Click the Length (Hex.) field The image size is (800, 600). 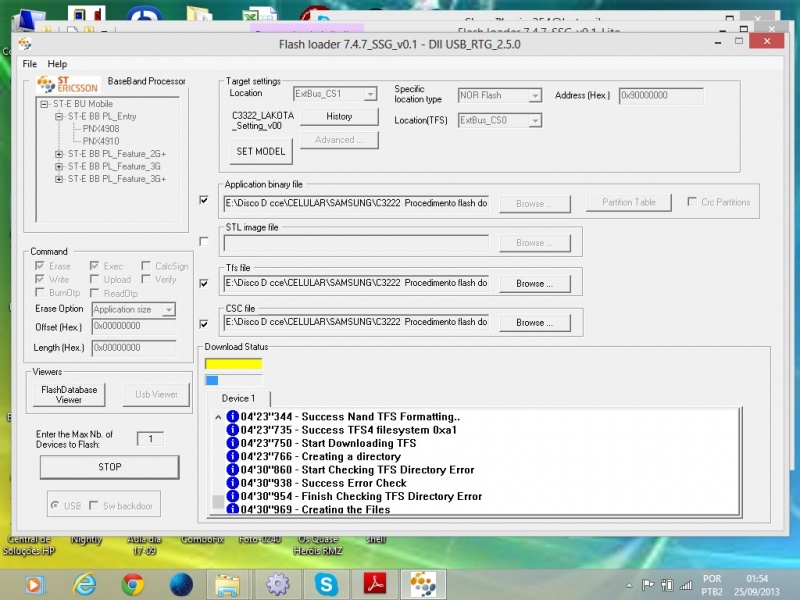point(134,348)
